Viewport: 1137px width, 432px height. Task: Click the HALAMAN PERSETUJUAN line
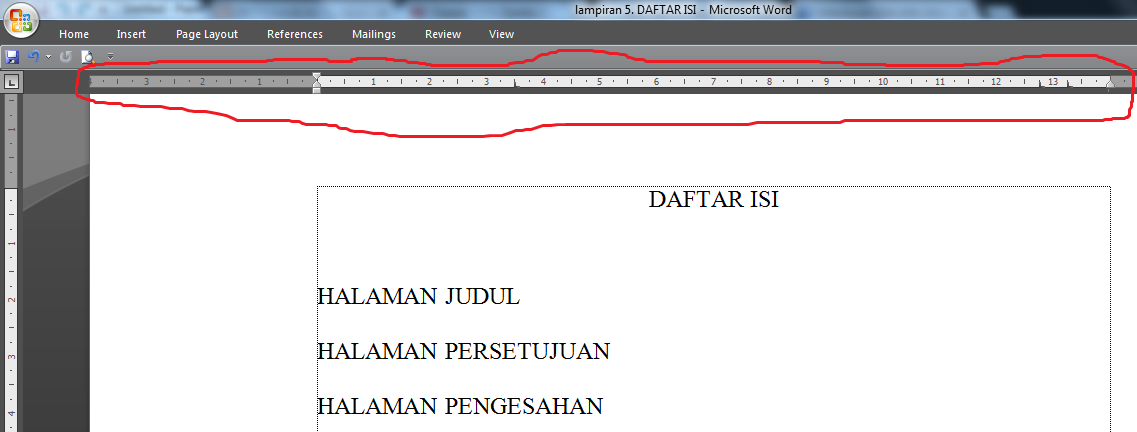click(463, 351)
